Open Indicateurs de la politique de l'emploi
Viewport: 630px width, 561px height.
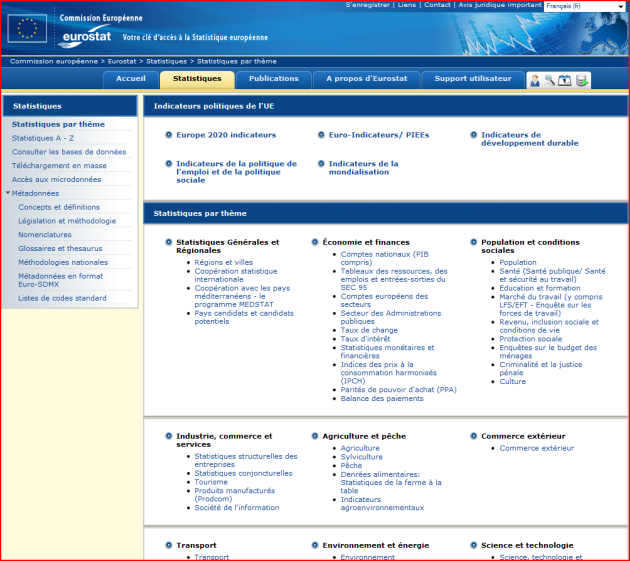[x=236, y=172]
